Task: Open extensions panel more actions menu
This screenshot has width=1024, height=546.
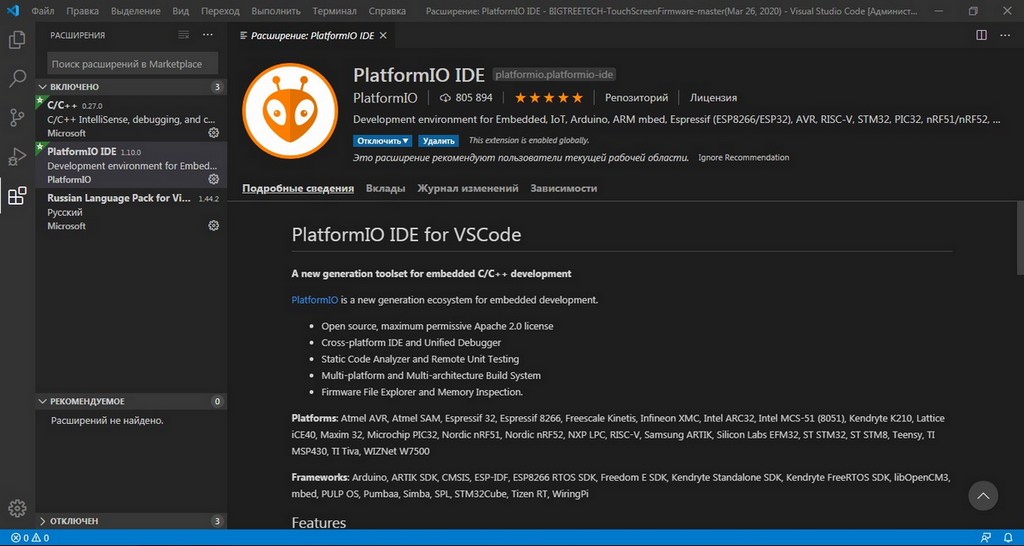Action: pos(208,35)
